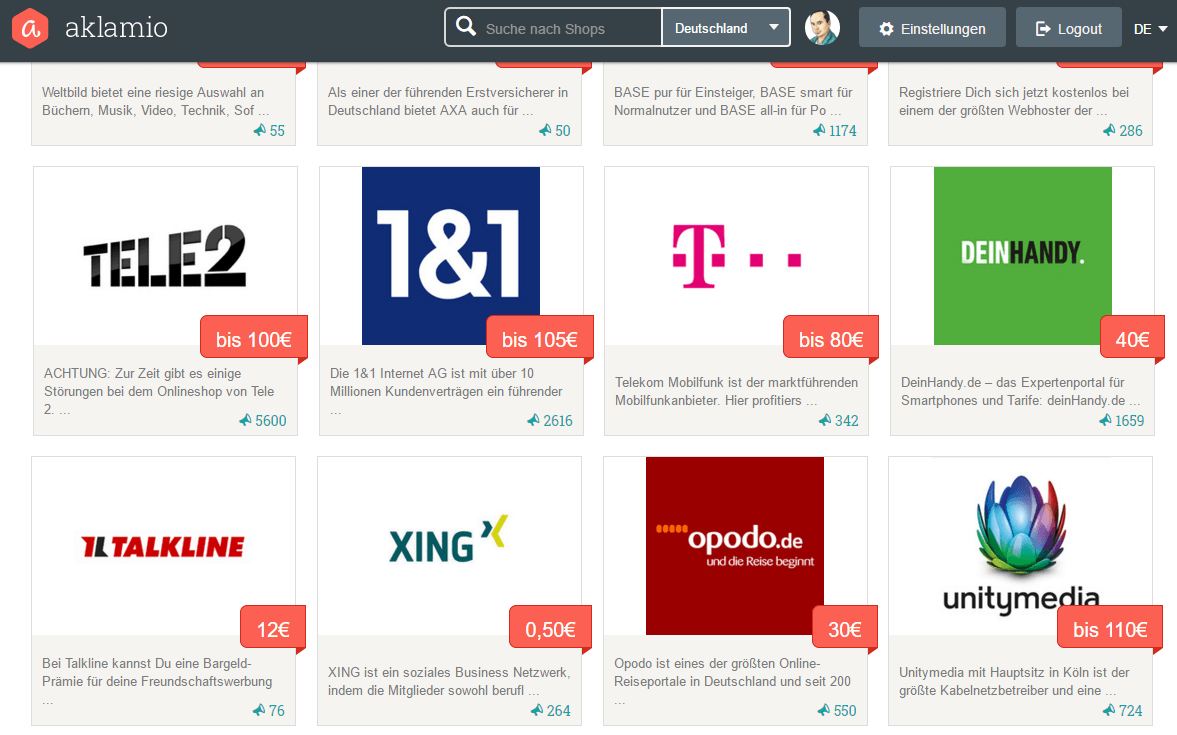Click the 1174 recommendations count
This screenshot has height=735, width=1177.
(843, 131)
